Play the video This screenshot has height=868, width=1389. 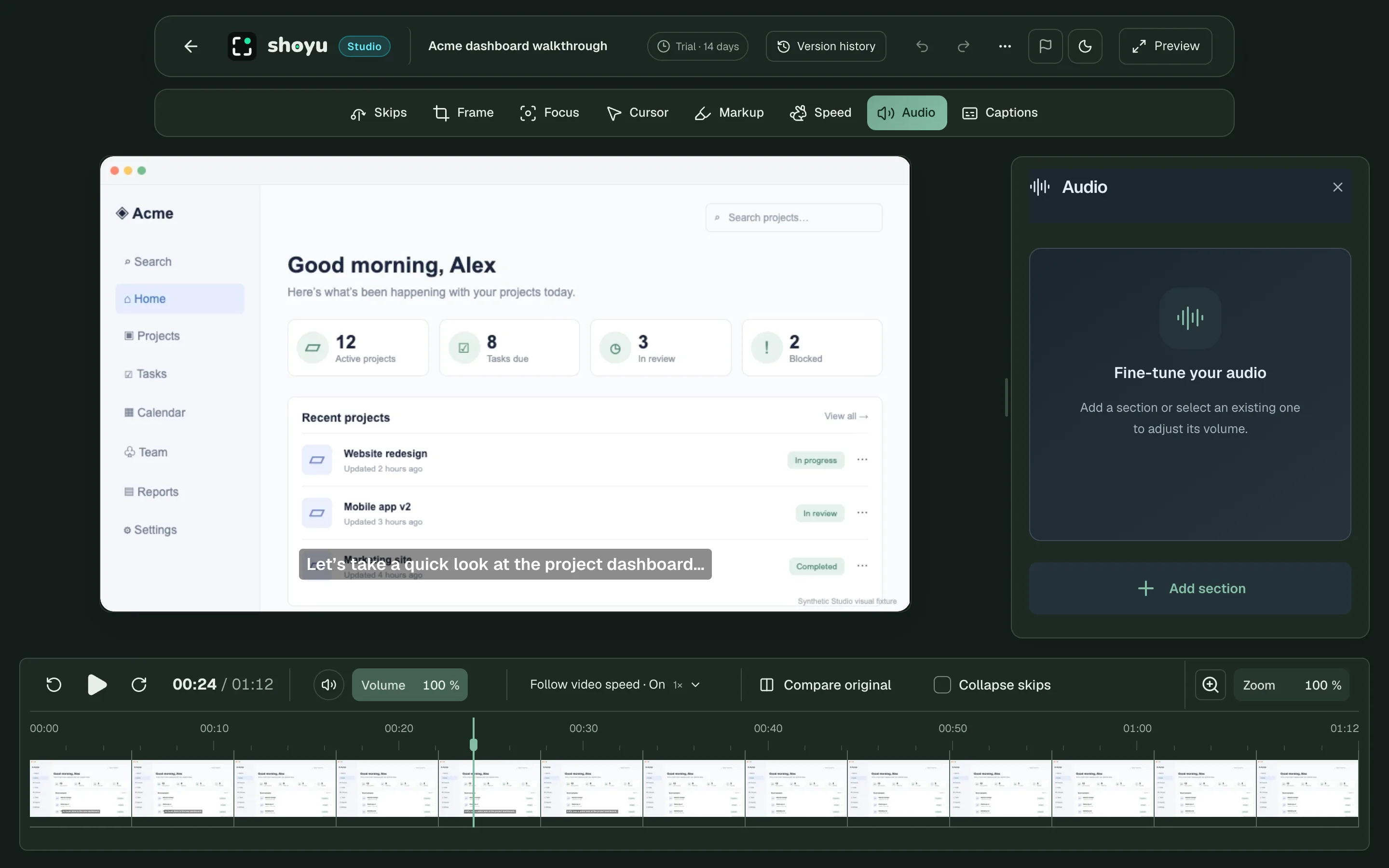pyautogui.click(x=97, y=684)
